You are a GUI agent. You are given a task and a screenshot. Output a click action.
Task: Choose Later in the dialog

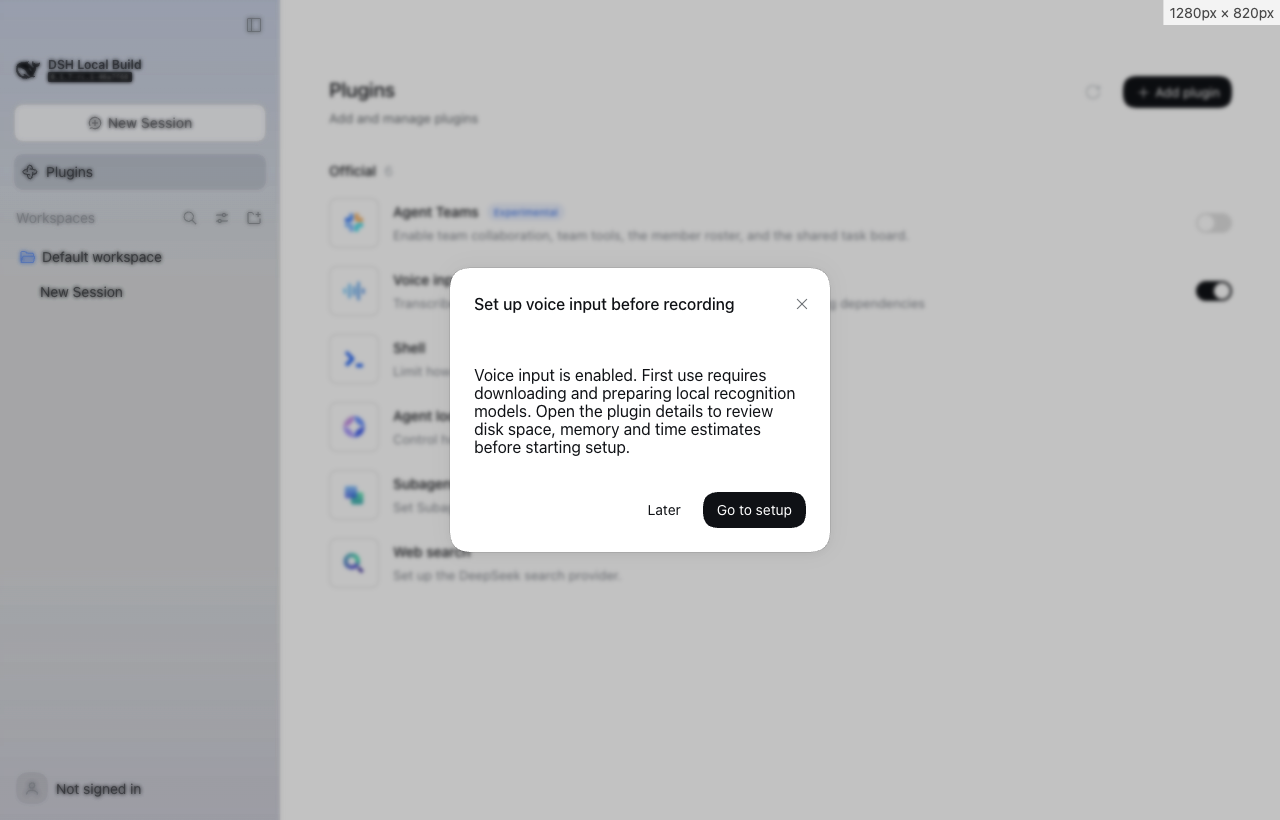[x=664, y=510]
